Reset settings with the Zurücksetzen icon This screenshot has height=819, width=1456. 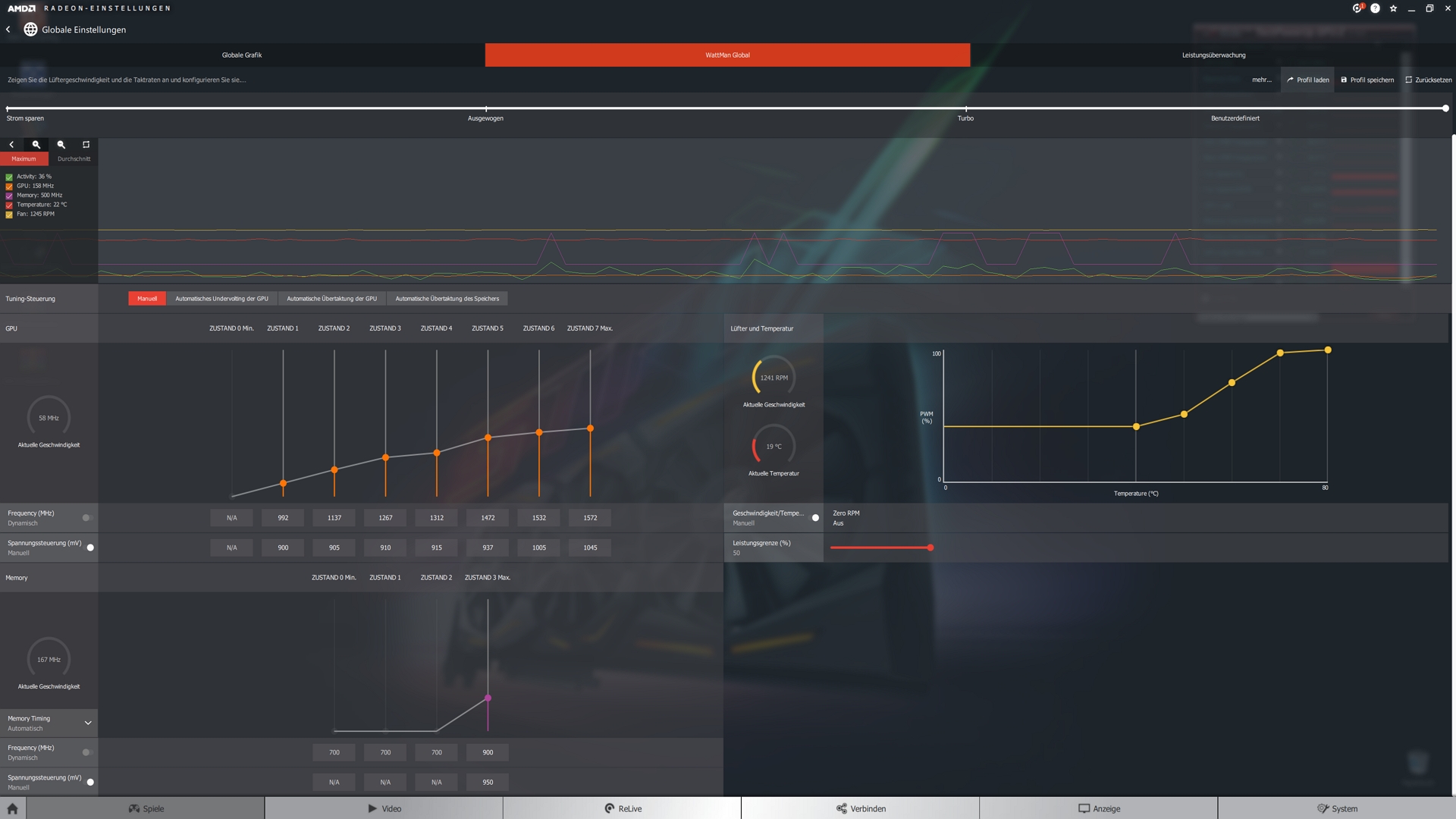pos(1409,80)
